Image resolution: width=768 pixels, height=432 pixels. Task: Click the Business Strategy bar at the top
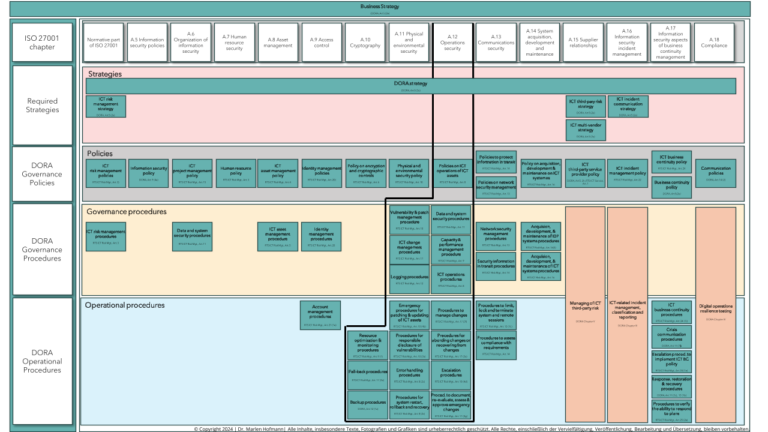[x=380, y=8]
